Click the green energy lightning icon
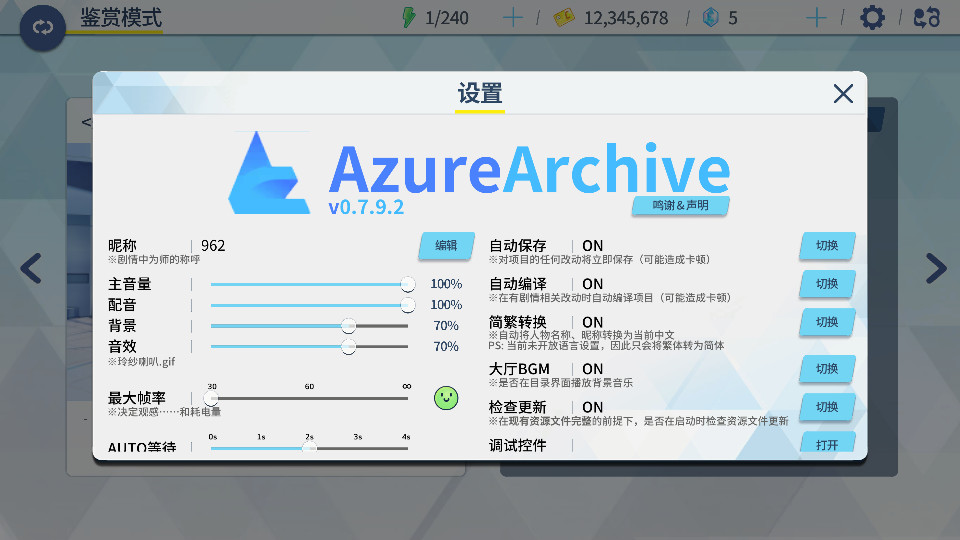960x540 pixels. [x=408, y=17]
